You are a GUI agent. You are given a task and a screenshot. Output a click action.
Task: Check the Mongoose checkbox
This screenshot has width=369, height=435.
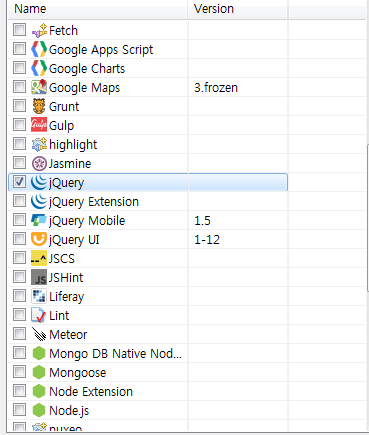pos(19,372)
